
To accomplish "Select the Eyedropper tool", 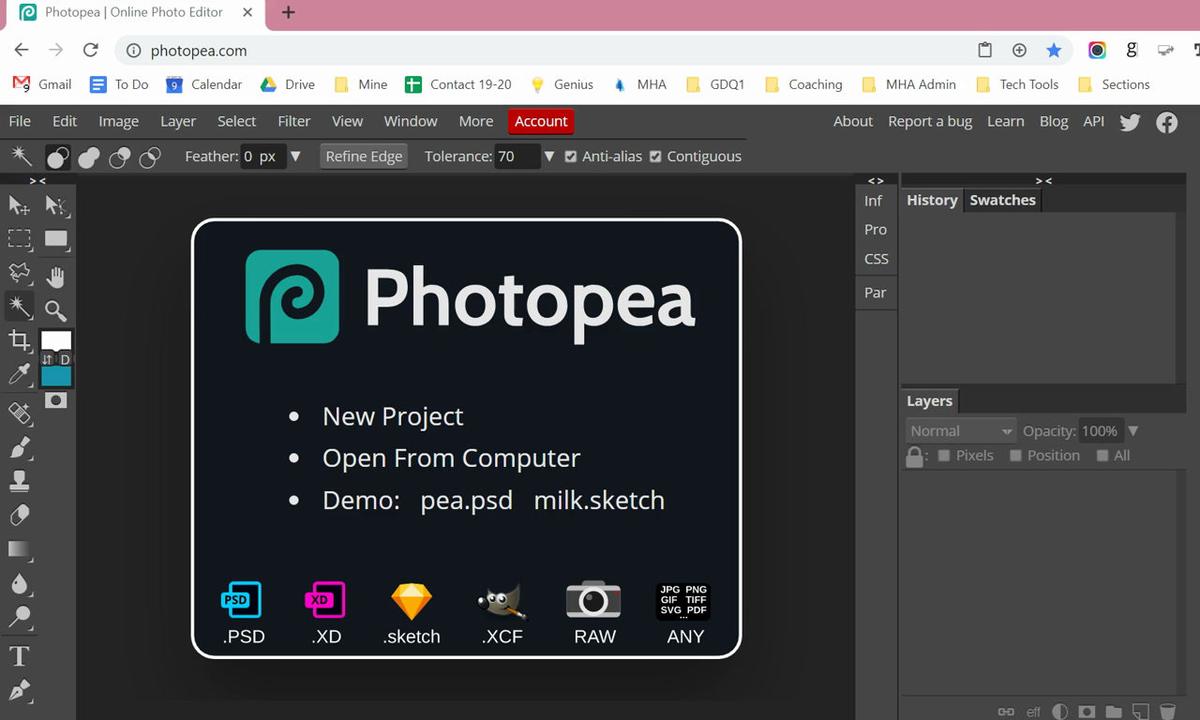I will click(x=19, y=375).
